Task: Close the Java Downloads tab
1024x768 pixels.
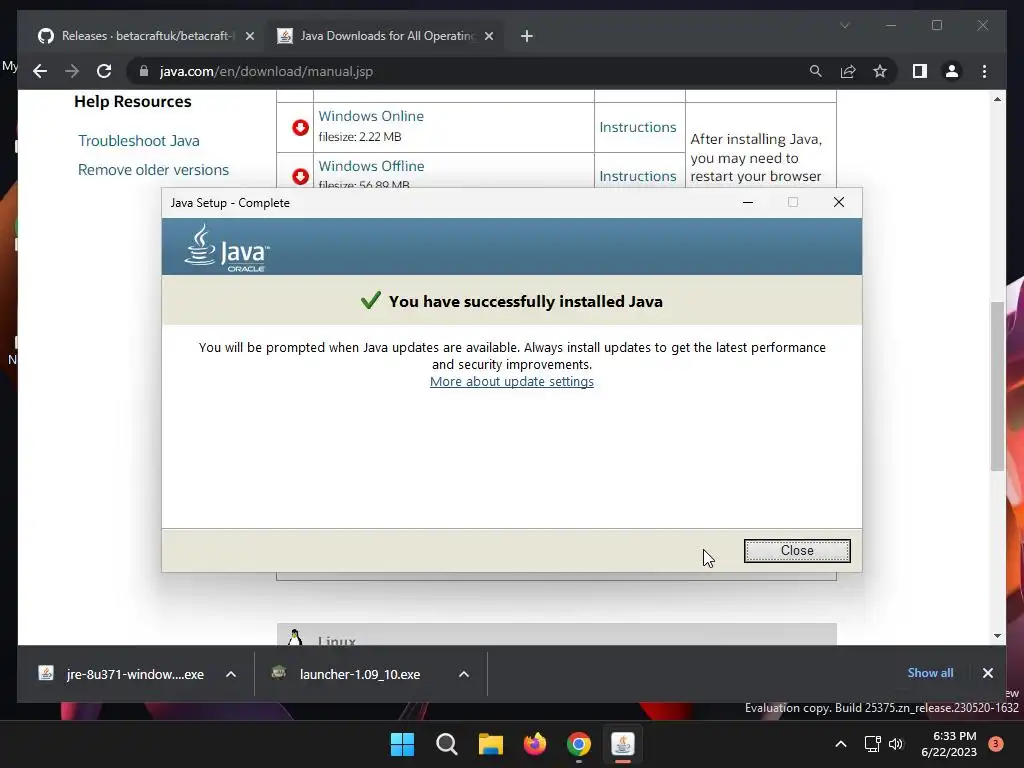Action: pyautogui.click(x=488, y=36)
